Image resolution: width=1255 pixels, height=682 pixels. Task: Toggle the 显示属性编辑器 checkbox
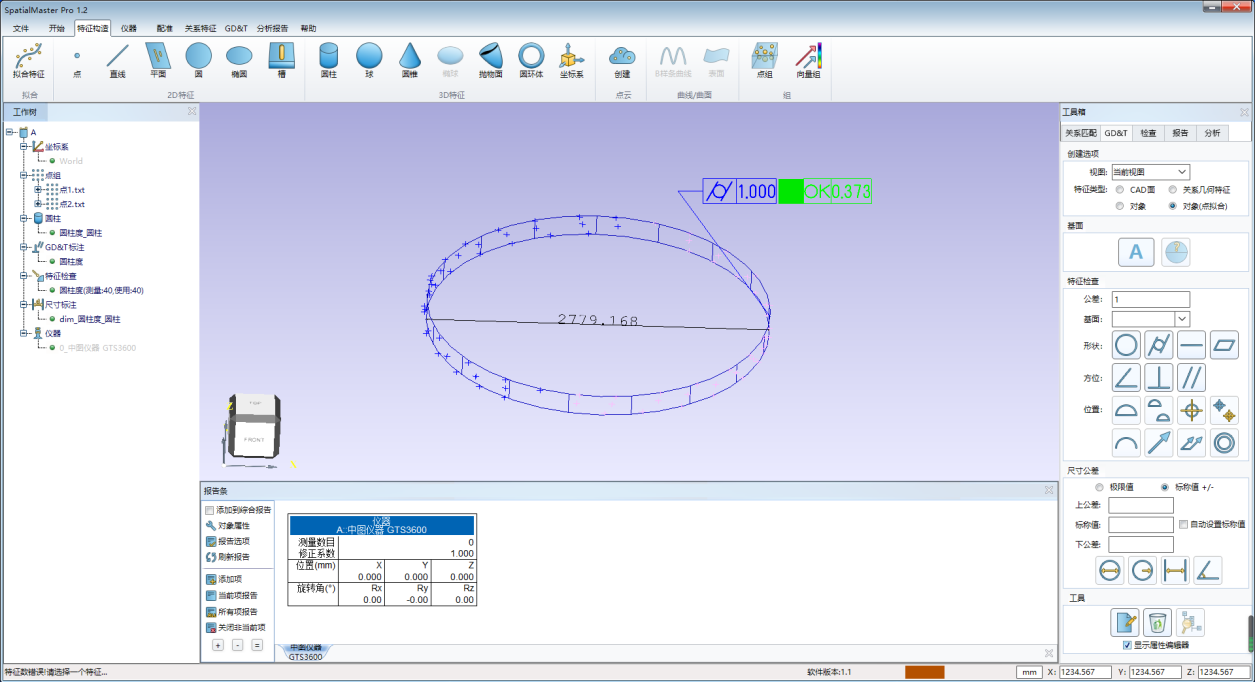pos(1128,645)
